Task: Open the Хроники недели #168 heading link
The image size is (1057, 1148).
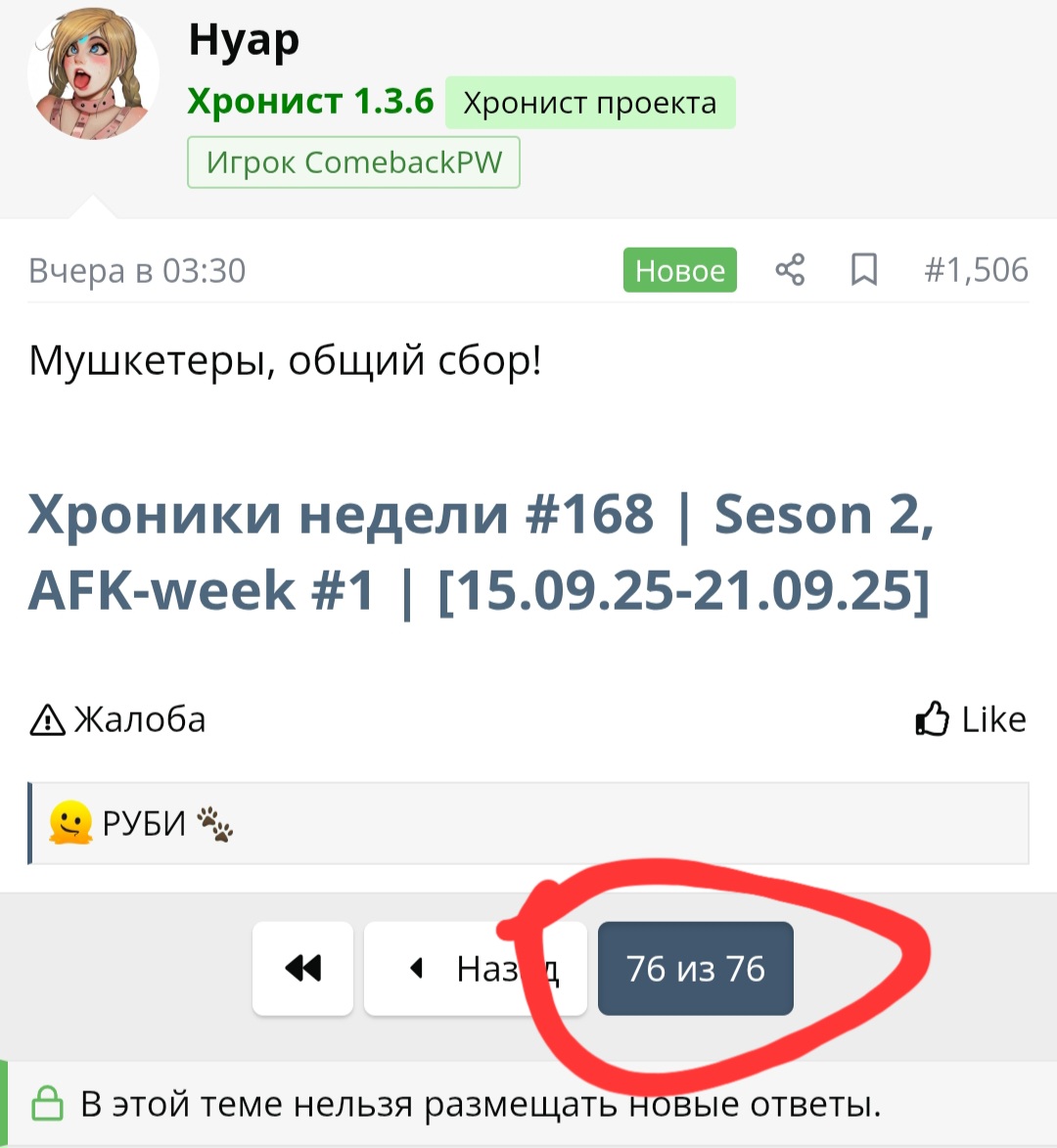Action: coord(481,551)
